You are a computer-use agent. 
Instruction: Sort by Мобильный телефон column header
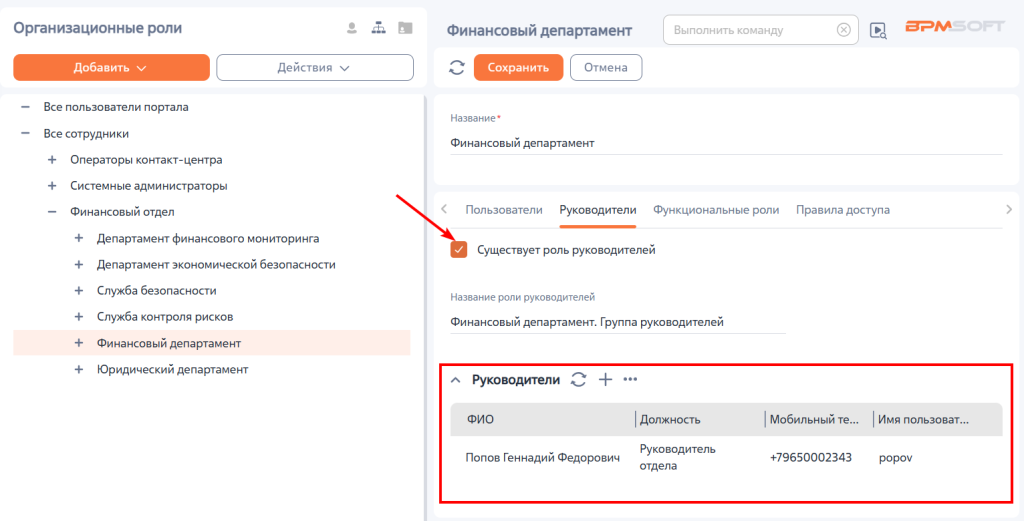pos(814,419)
